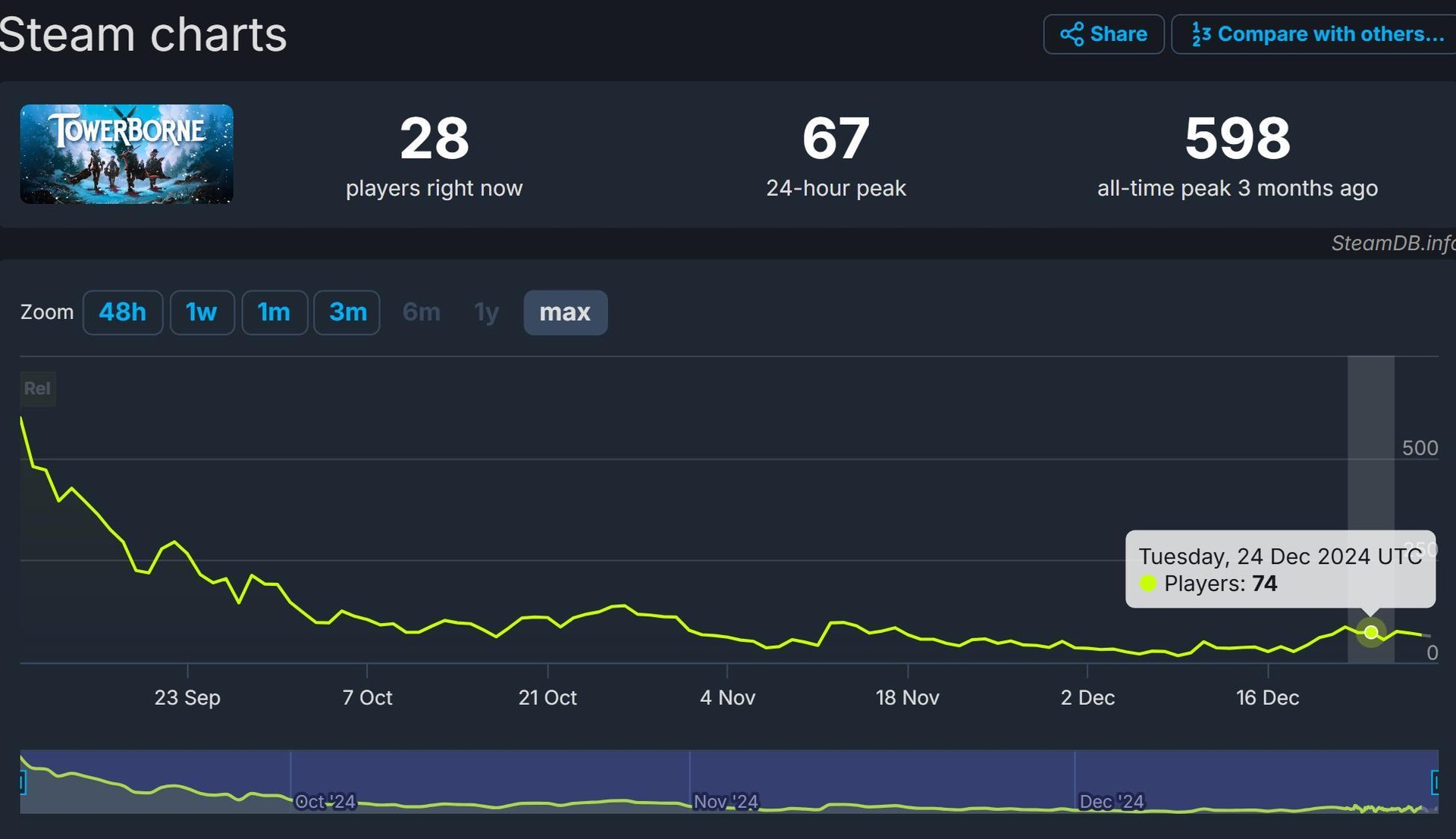The height and width of the screenshot is (839, 1456).
Task: Click the right navigator range handle
Action: pos(1435,782)
